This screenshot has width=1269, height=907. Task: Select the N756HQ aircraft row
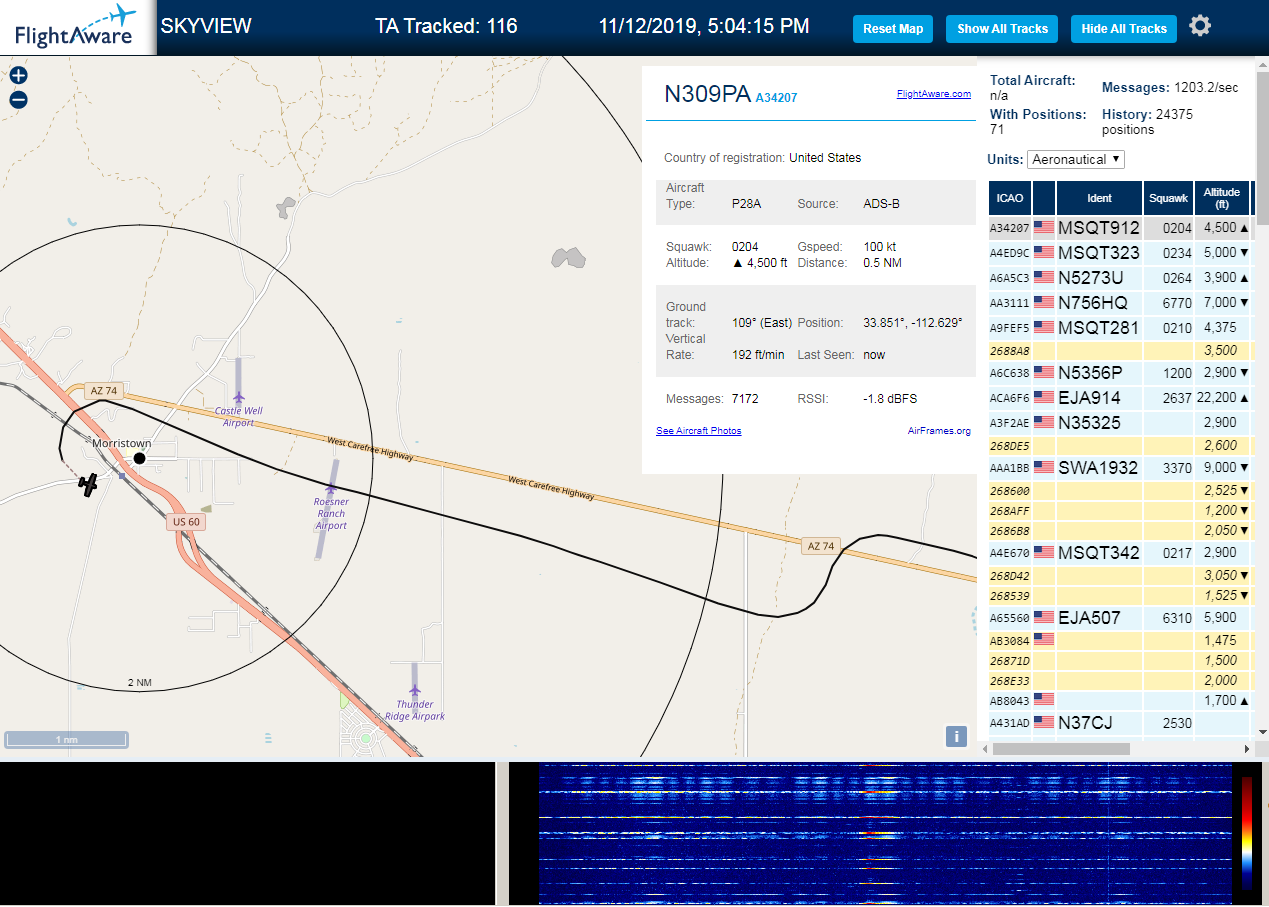[x=1120, y=303]
